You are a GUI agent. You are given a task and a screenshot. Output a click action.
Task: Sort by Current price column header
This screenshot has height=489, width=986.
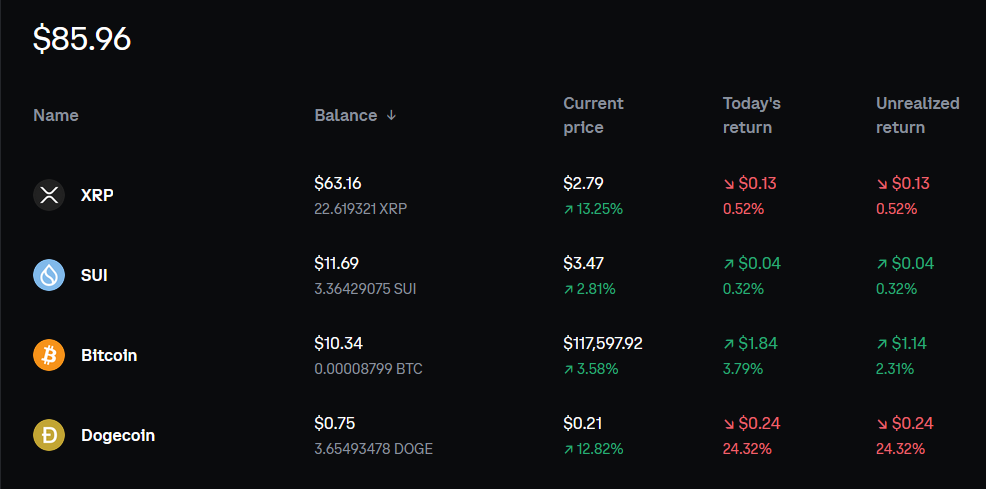click(x=593, y=116)
